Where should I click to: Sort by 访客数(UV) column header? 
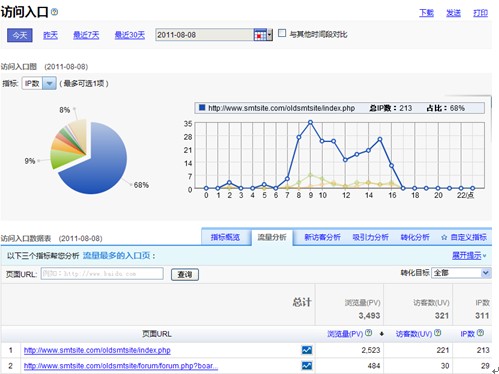[414, 334]
